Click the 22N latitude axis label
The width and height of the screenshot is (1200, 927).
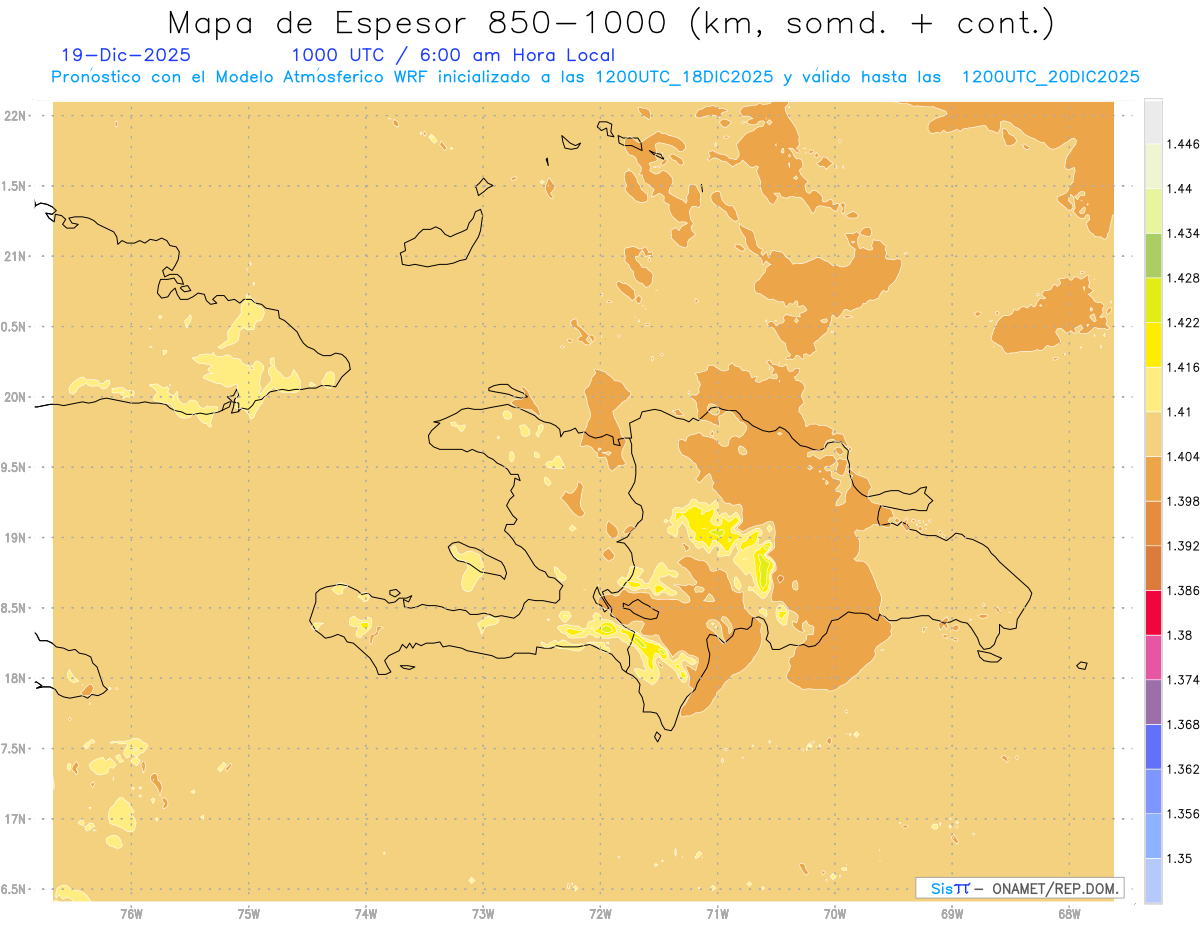pyautogui.click(x=16, y=116)
